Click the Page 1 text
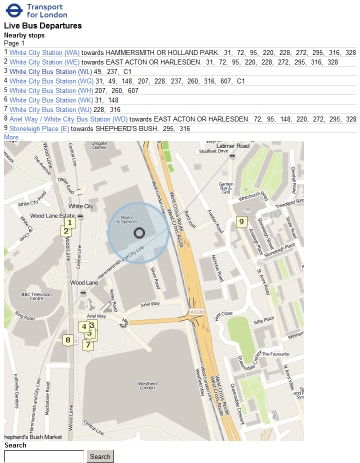 pyautogui.click(x=14, y=43)
